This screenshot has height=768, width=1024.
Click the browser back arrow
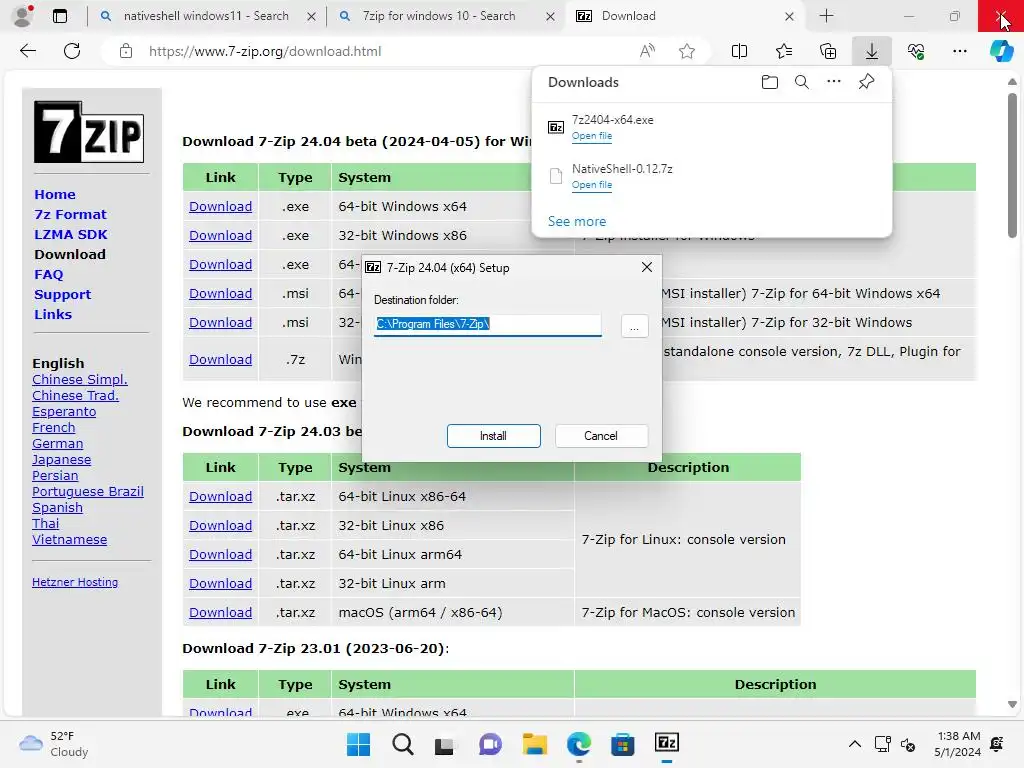(28, 51)
